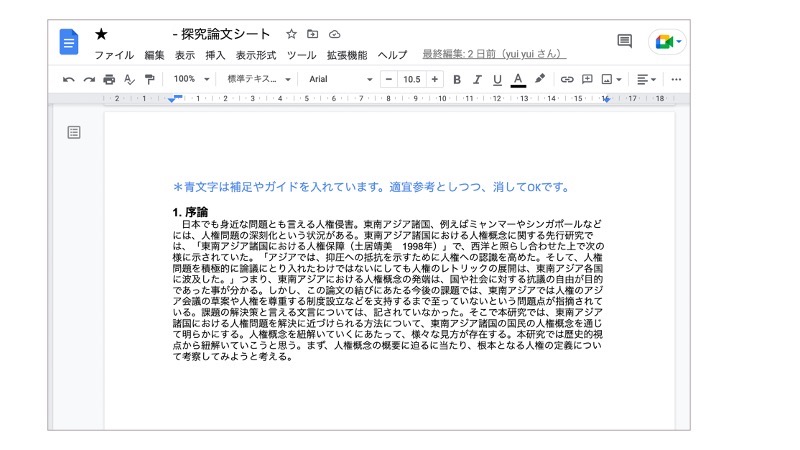Click the add comment toolbar icon
The image size is (800, 450).
pos(588,79)
